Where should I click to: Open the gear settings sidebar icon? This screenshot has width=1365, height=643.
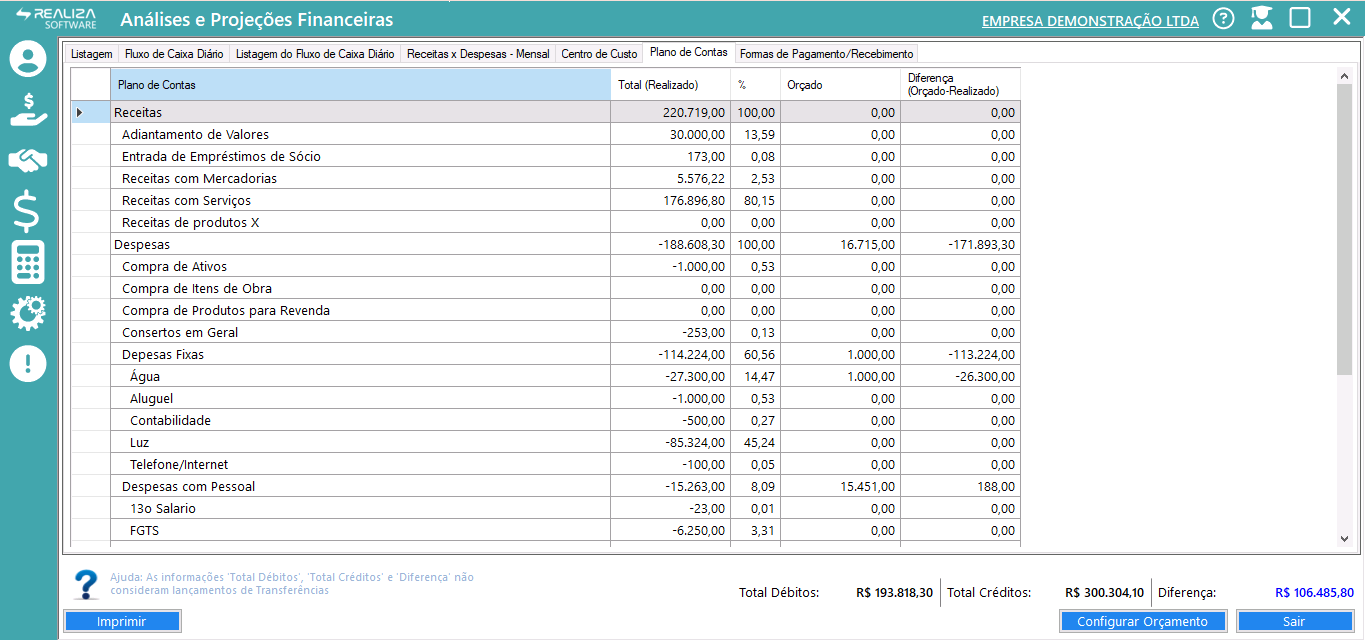[x=28, y=313]
